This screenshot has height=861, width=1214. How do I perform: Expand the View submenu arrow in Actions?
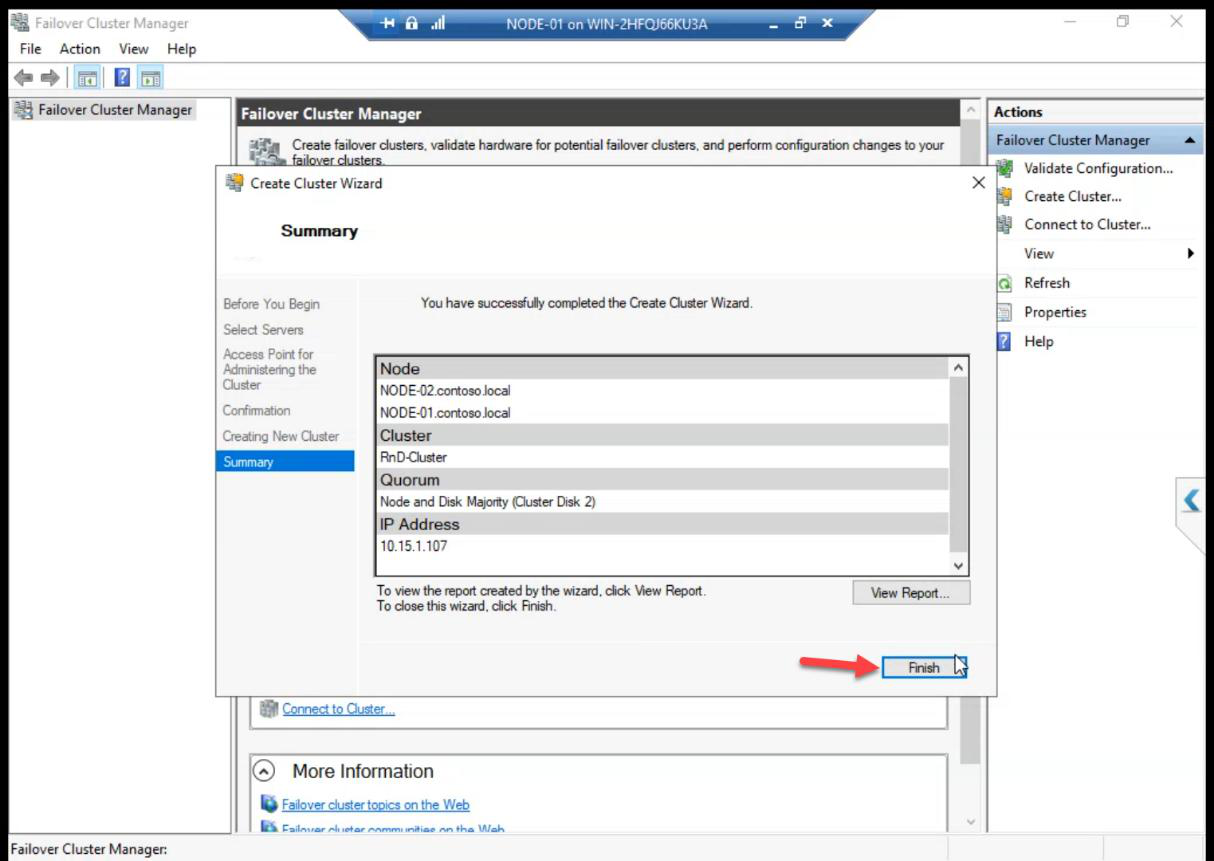tap(1190, 254)
